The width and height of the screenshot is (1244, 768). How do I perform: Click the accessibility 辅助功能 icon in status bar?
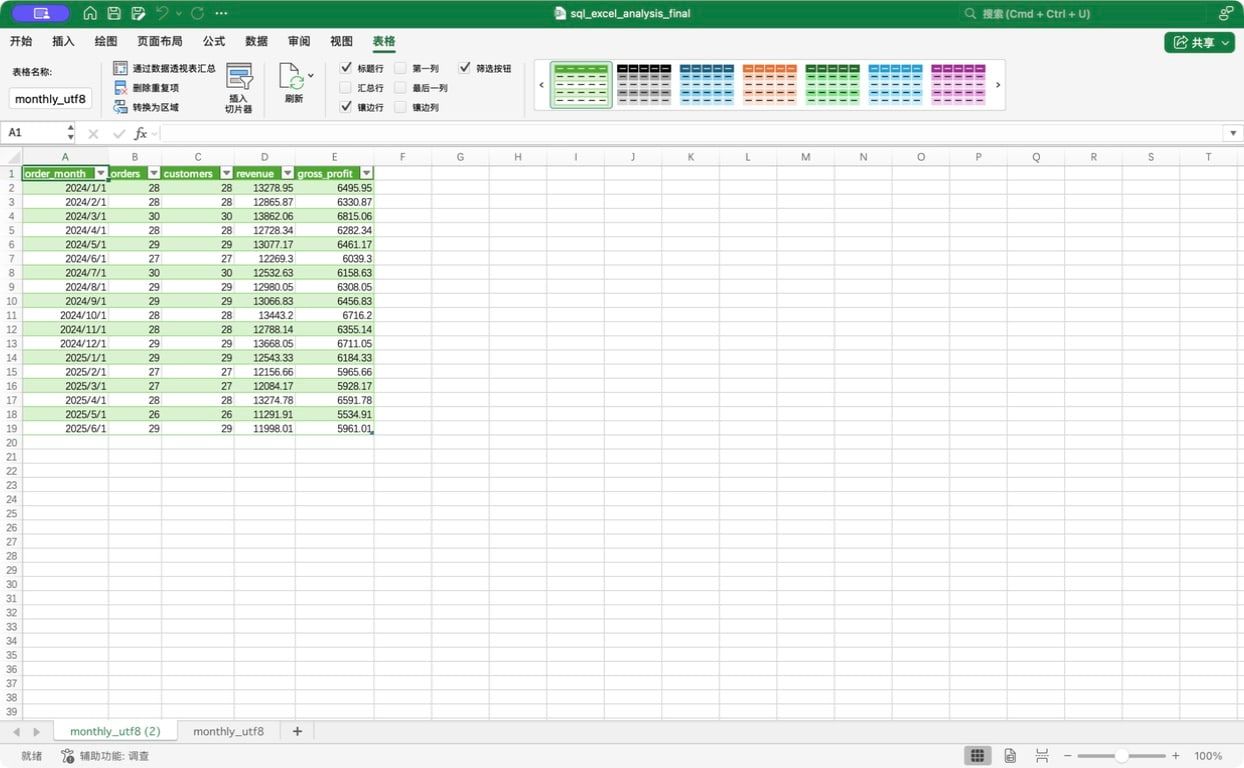67,756
